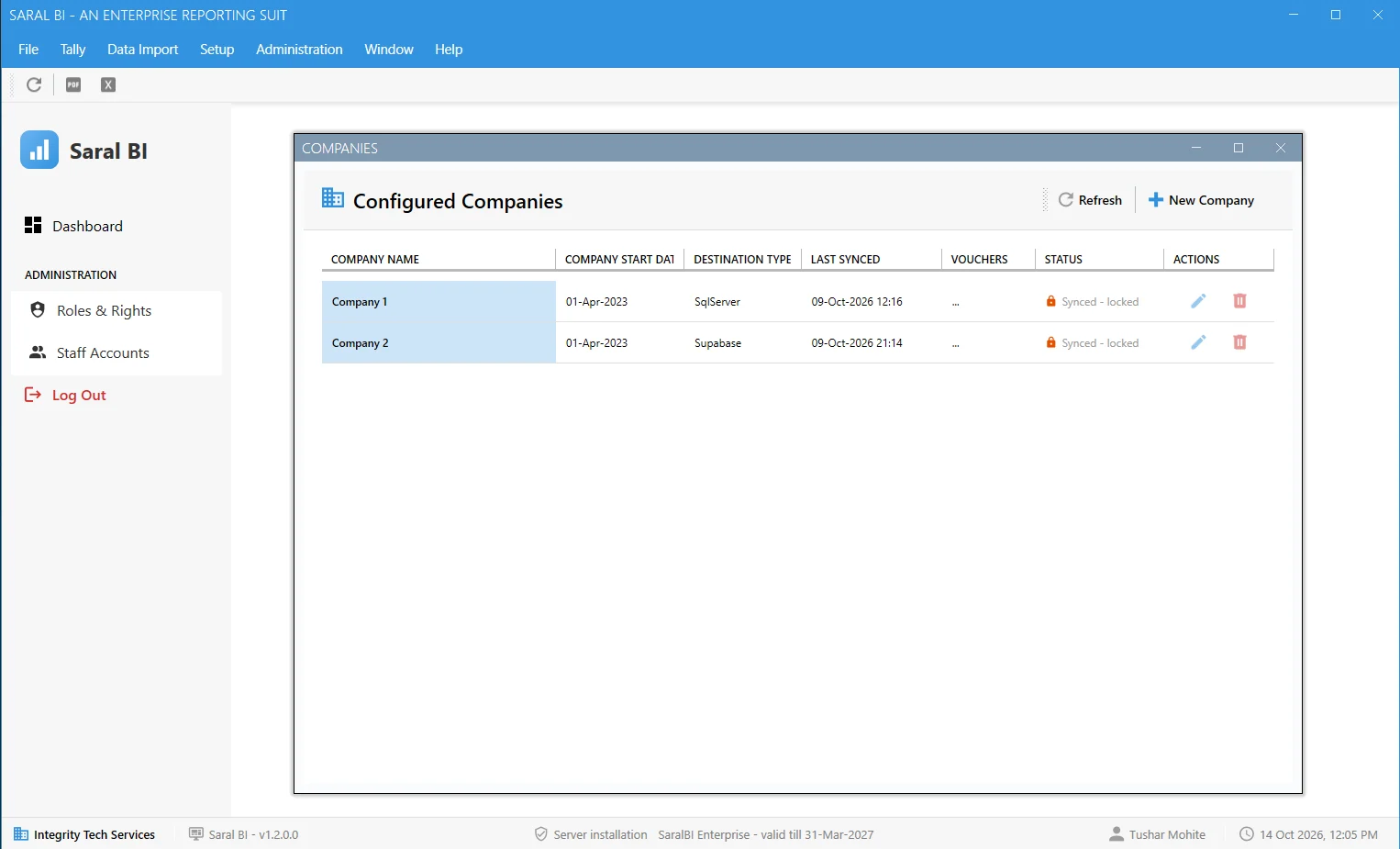Edit Company 2 with pencil icon
Screen dimensions: 1400x849
click(x=1198, y=342)
